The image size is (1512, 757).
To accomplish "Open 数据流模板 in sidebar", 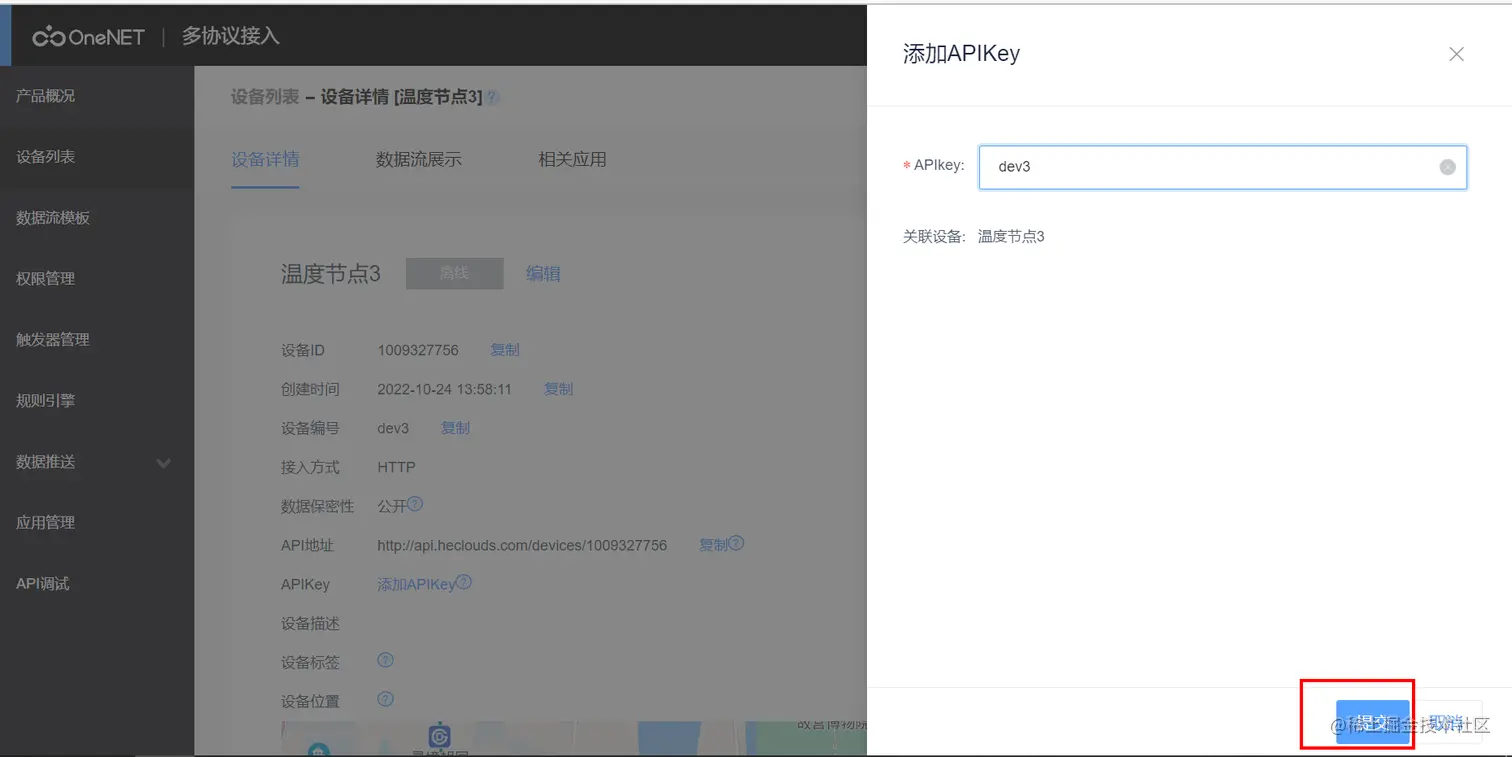I will 53,218.
